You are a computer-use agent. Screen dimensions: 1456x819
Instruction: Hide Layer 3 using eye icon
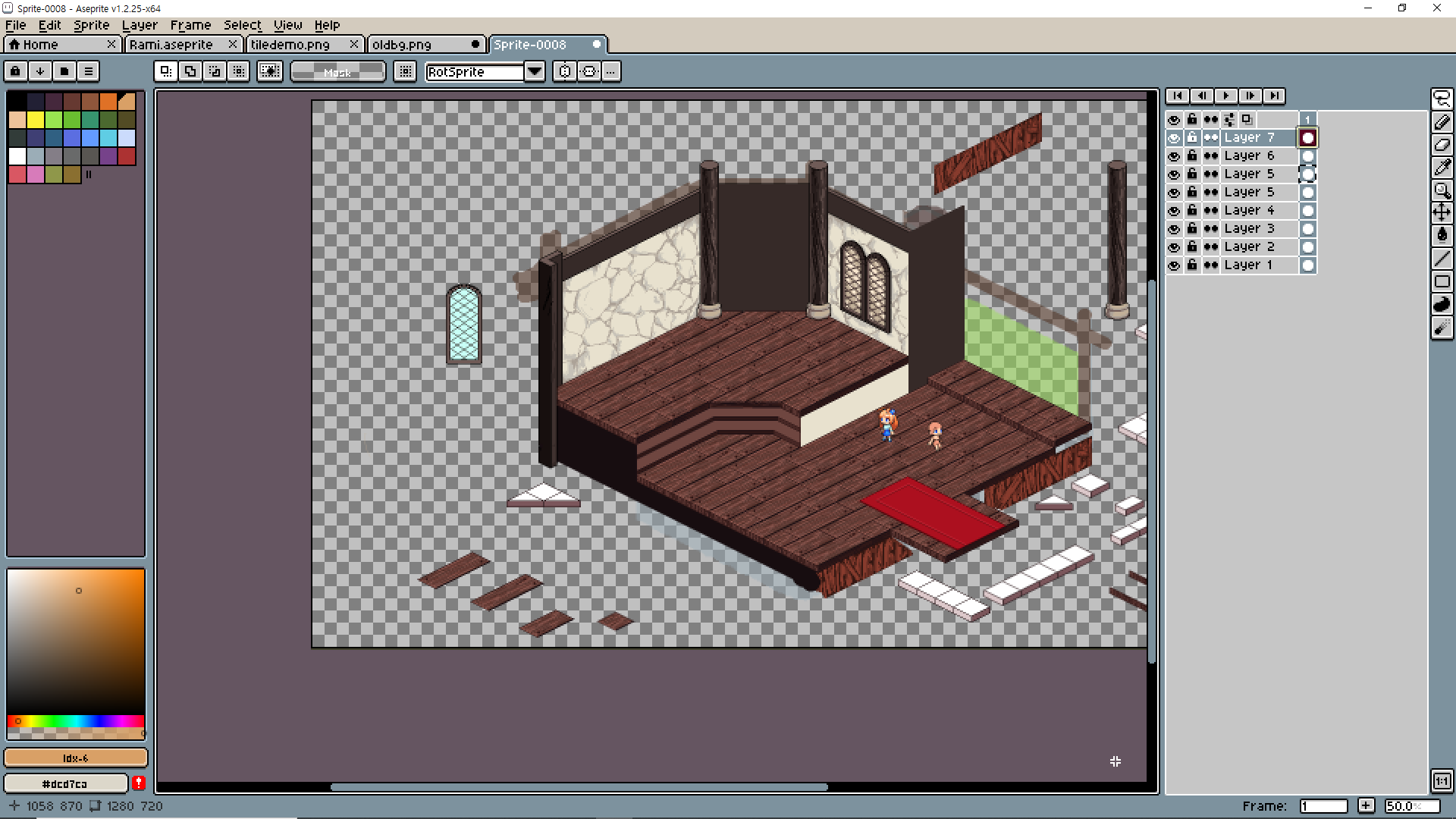1174,229
